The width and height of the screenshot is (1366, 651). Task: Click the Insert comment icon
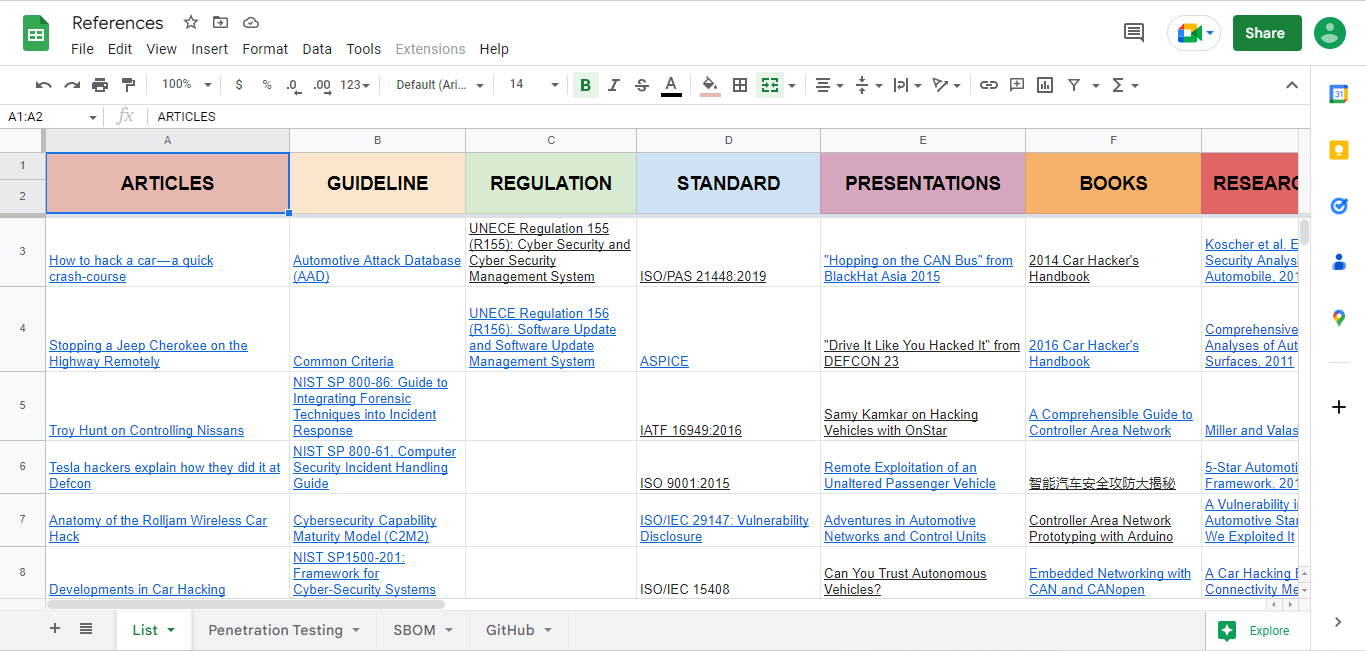[x=1017, y=85]
